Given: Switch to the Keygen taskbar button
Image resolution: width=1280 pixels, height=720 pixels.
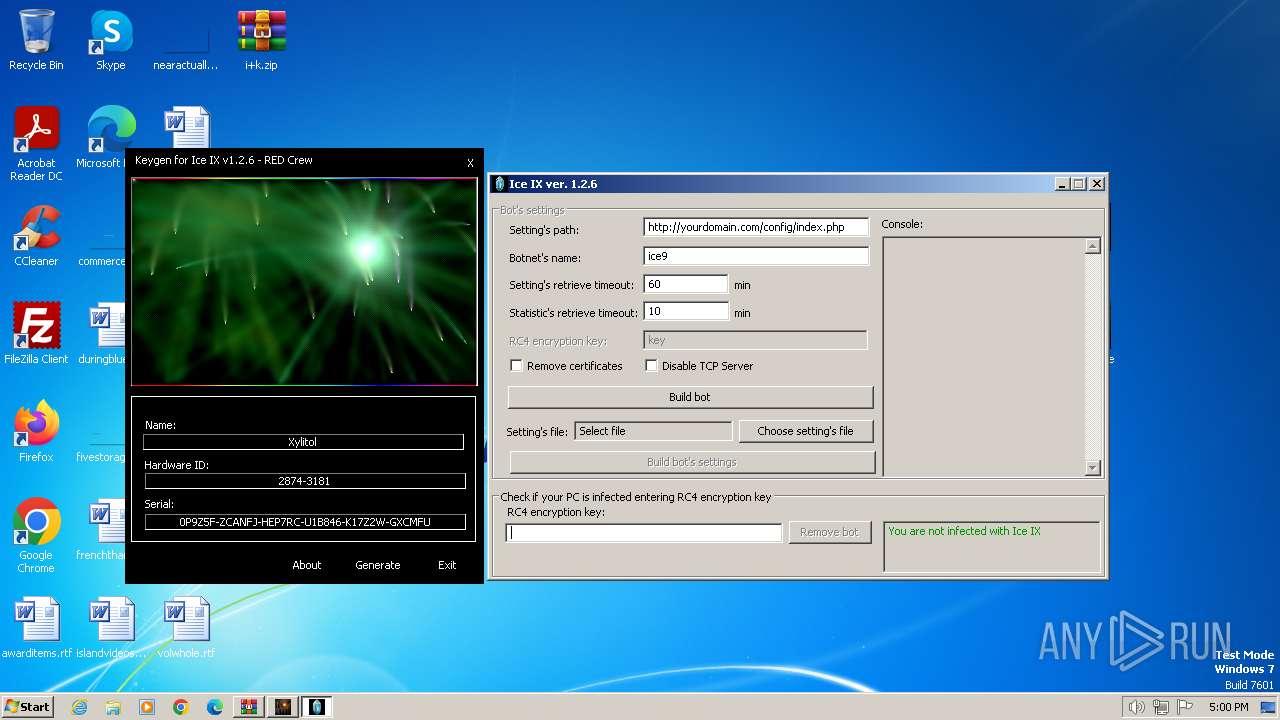Looking at the screenshot, I should click(283, 707).
